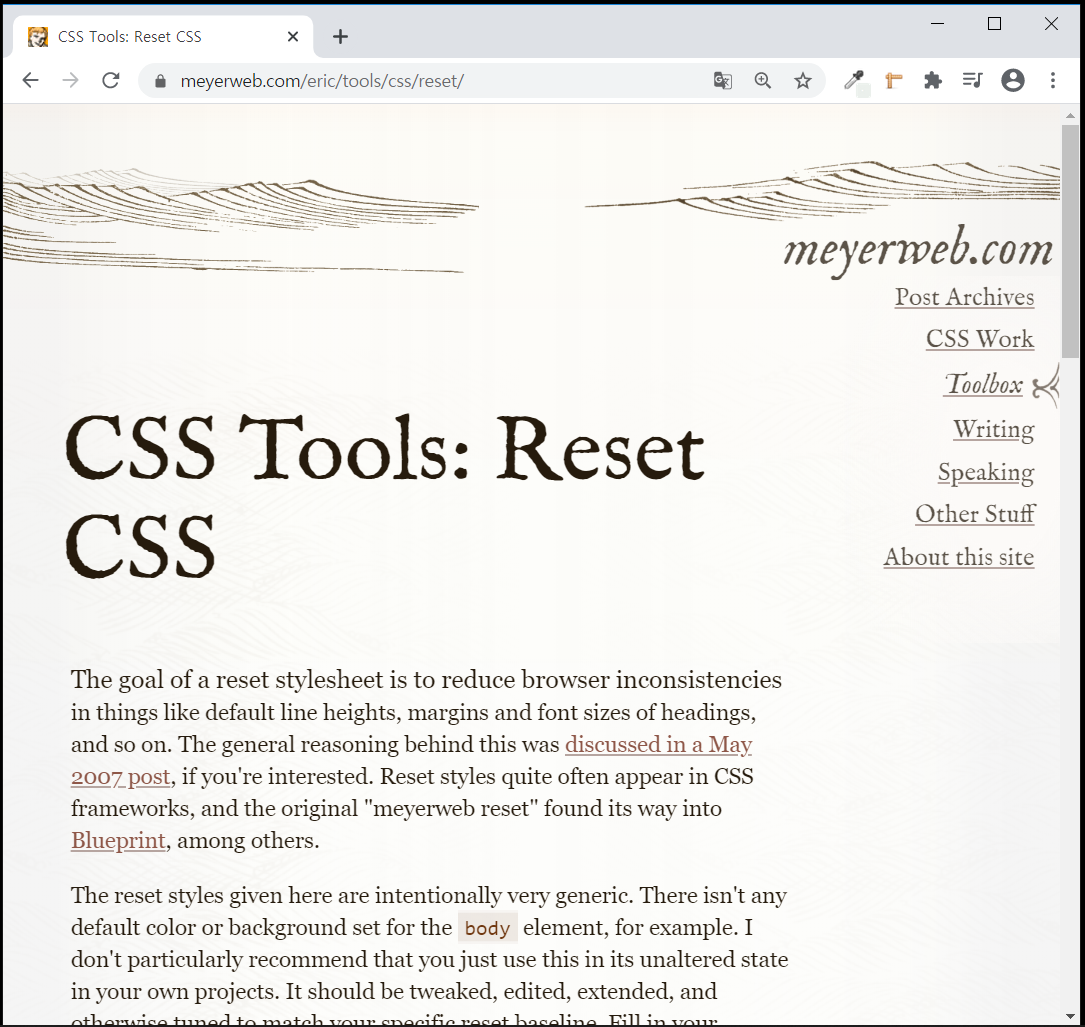Open the Toolbox navigation link
The height and width of the screenshot is (1027, 1085).
(983, 384)
